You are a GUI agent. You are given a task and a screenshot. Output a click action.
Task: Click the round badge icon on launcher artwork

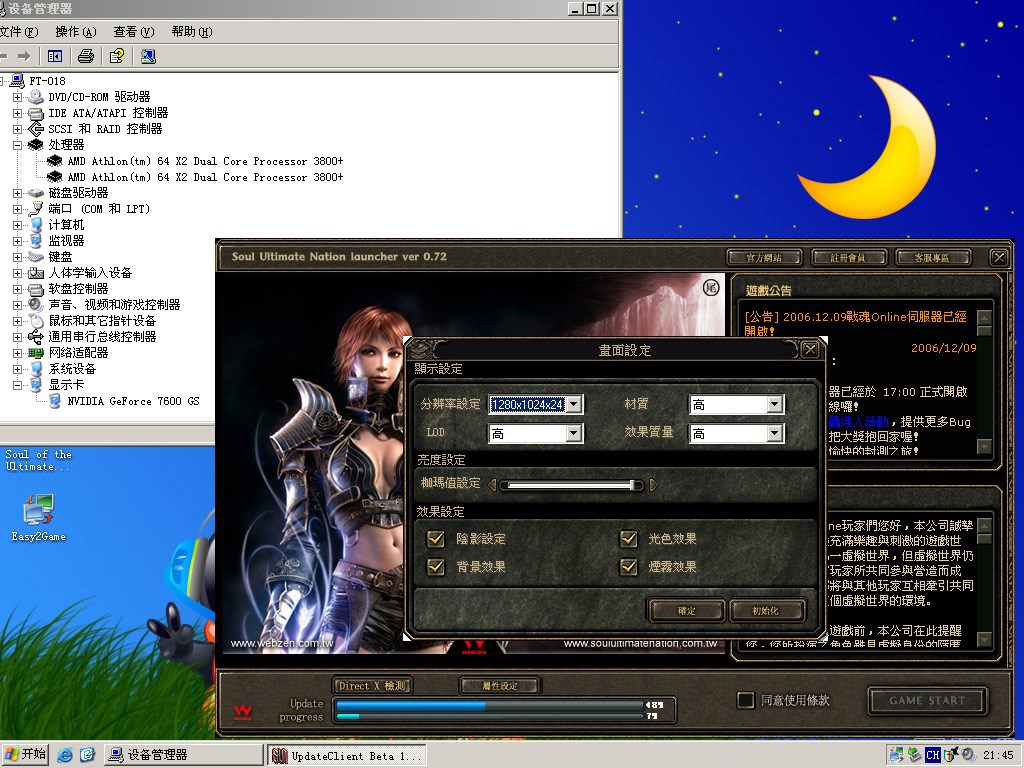(x=711, y=287)
